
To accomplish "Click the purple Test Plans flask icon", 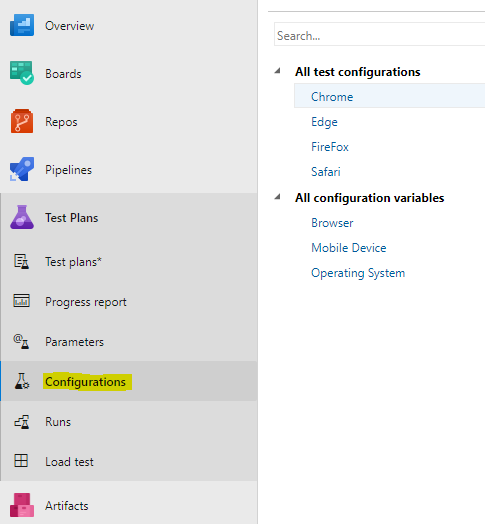I will coord(22,217).
